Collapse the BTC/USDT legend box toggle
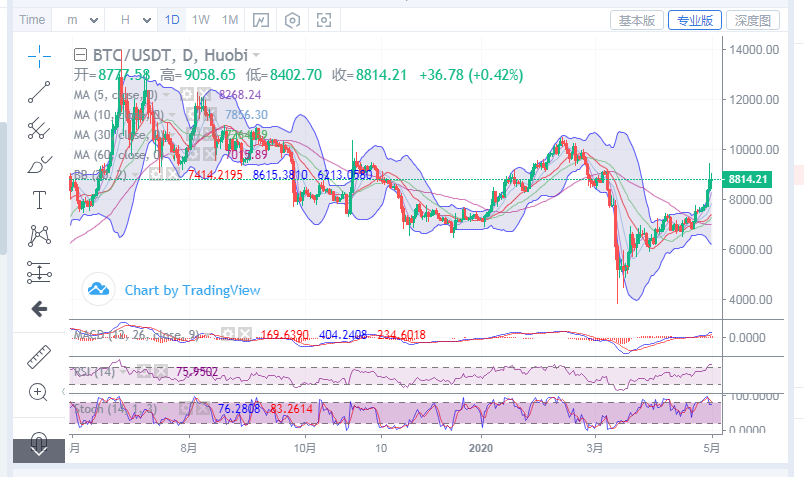The image size is (804, 477). pos(81,55)
